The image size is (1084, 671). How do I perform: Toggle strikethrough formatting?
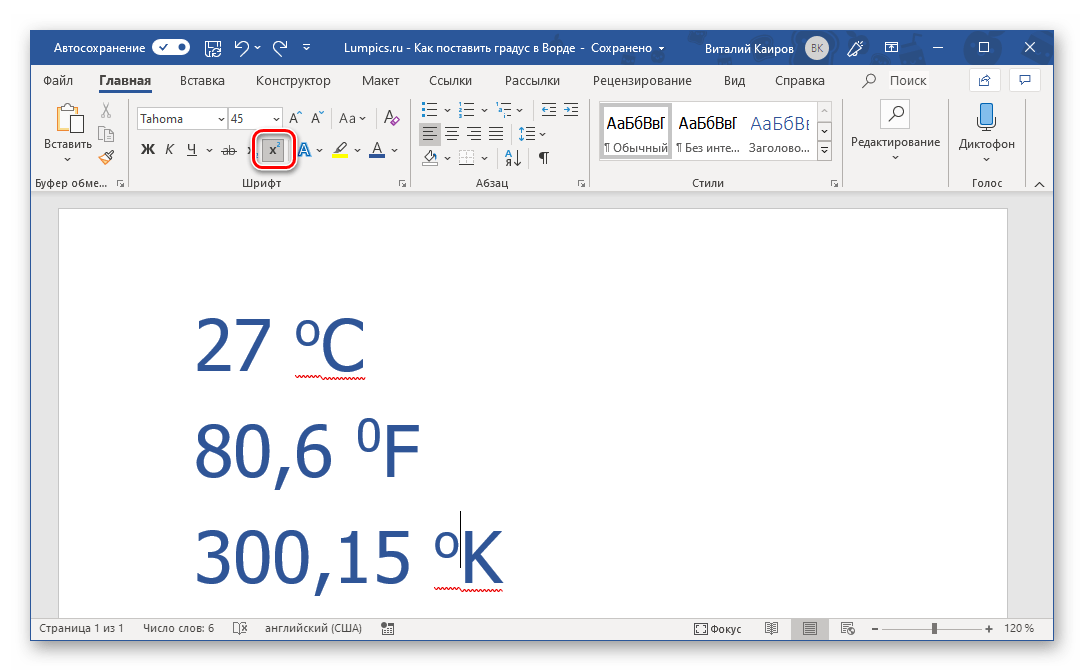coord(228,150)
